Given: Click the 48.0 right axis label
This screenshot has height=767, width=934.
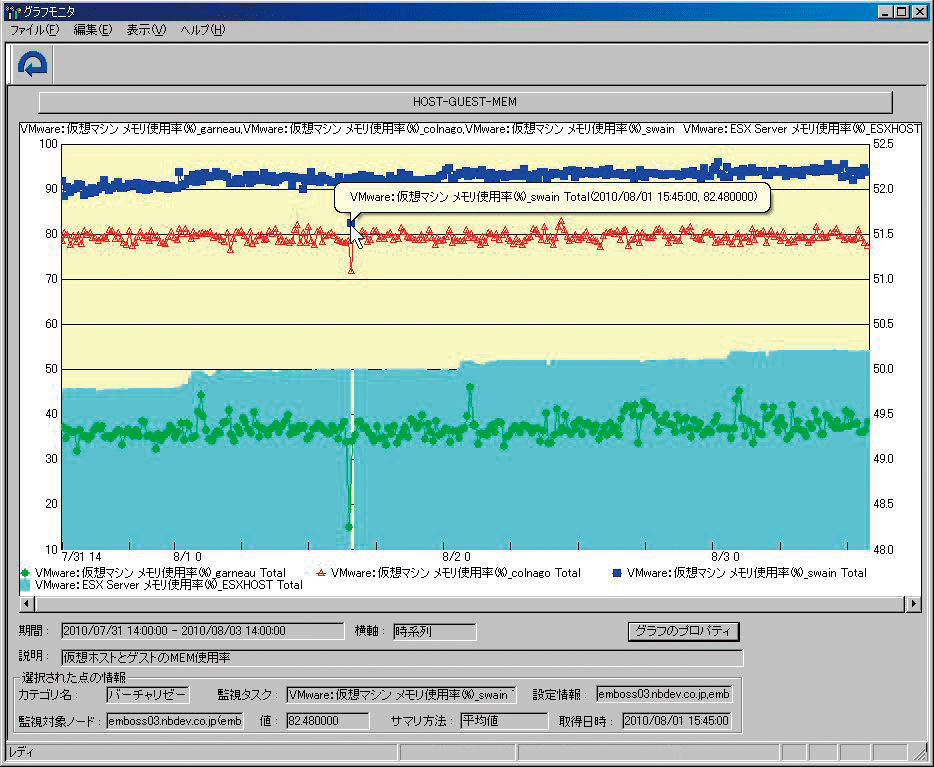Looking at the screenshot, I should click(x=883, y=550).
